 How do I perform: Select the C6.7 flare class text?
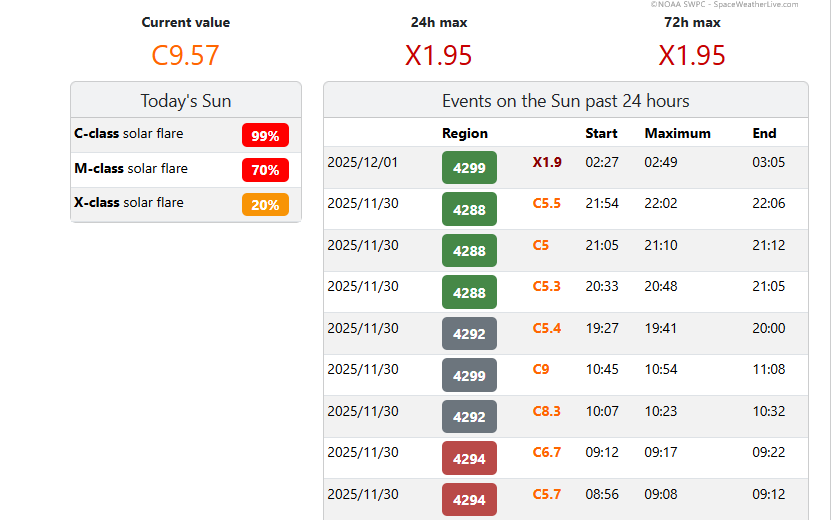[x=546, y=452]
